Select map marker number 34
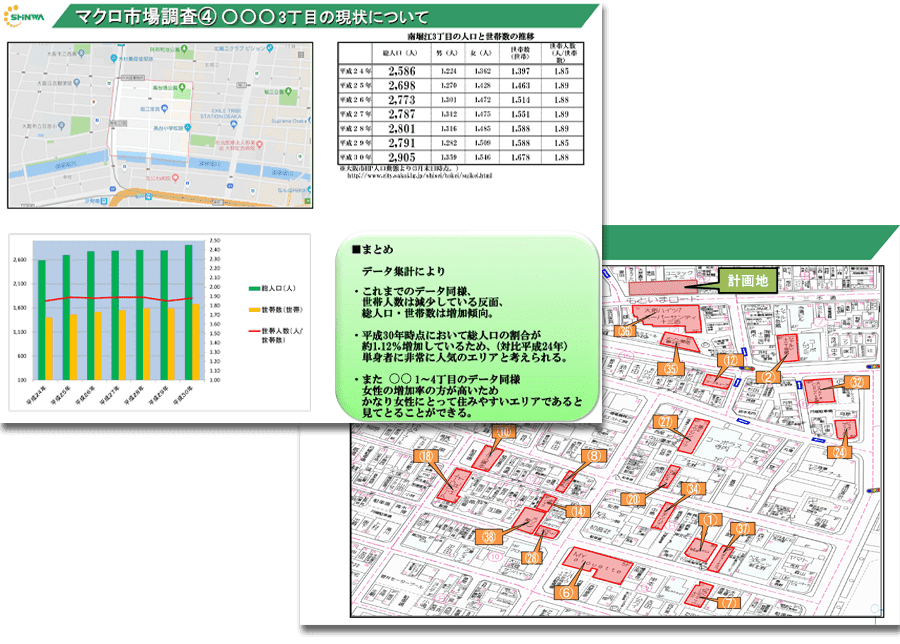The height and width of the screenshot is (644, 900). (x=690, y=488)
